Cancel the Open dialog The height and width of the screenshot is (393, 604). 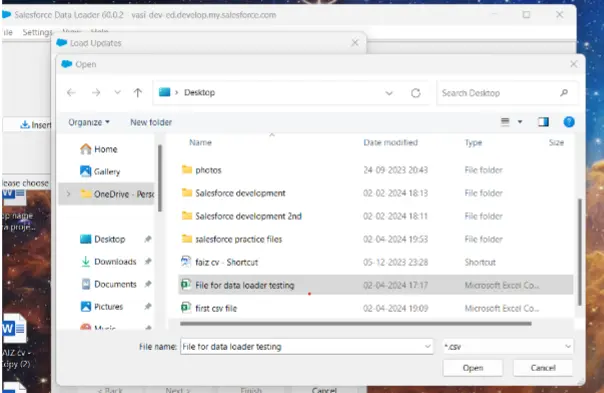(543, 368)
